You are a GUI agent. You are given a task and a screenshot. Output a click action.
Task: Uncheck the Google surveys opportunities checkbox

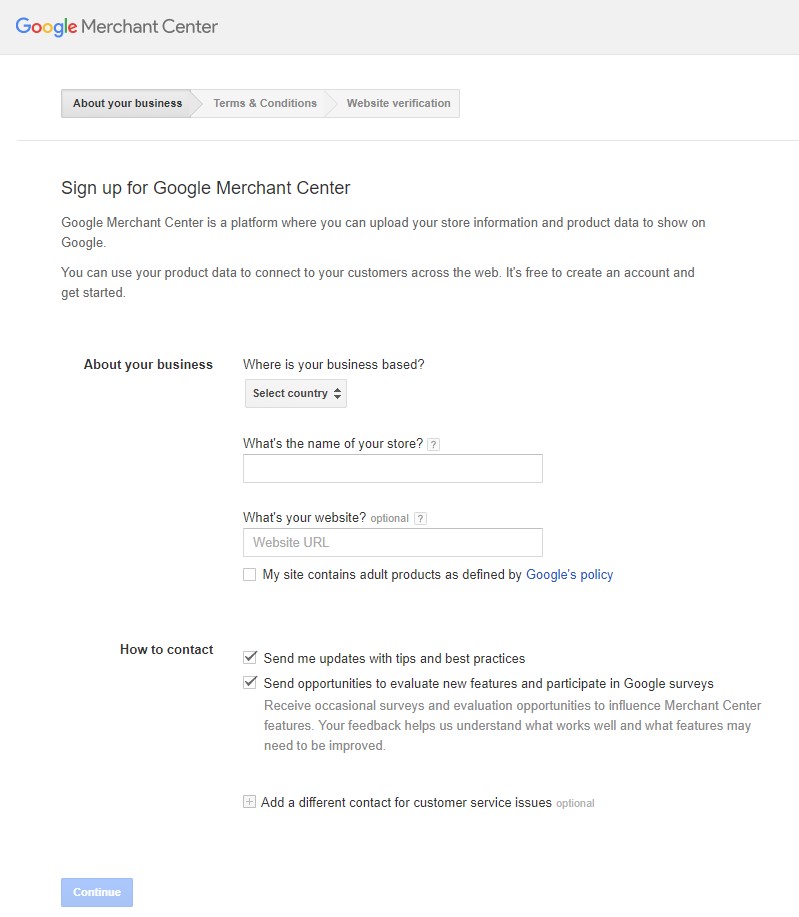(x=250, y=683)
